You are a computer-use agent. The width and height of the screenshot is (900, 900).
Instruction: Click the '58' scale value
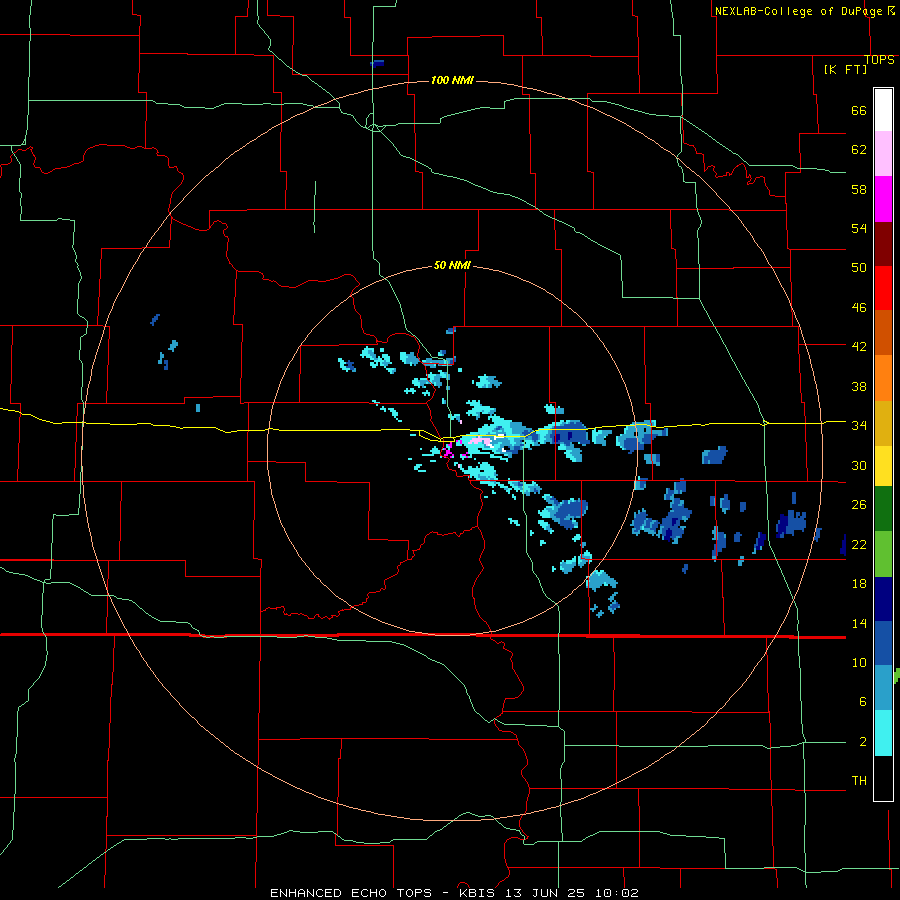tap(859, 189)
